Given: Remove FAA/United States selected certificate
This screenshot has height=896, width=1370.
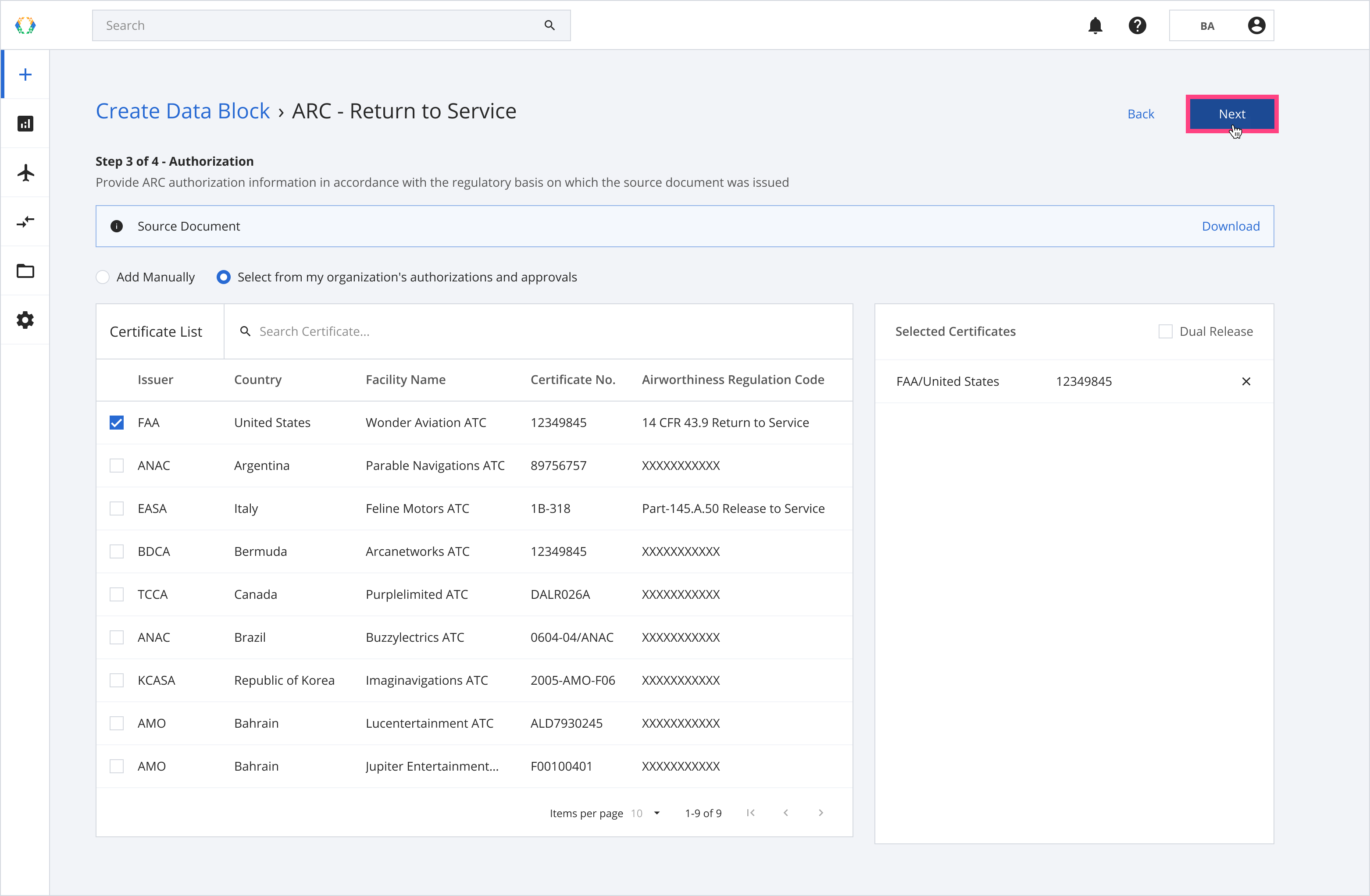Looking at the screenshot, I should tap(1246, 381).
